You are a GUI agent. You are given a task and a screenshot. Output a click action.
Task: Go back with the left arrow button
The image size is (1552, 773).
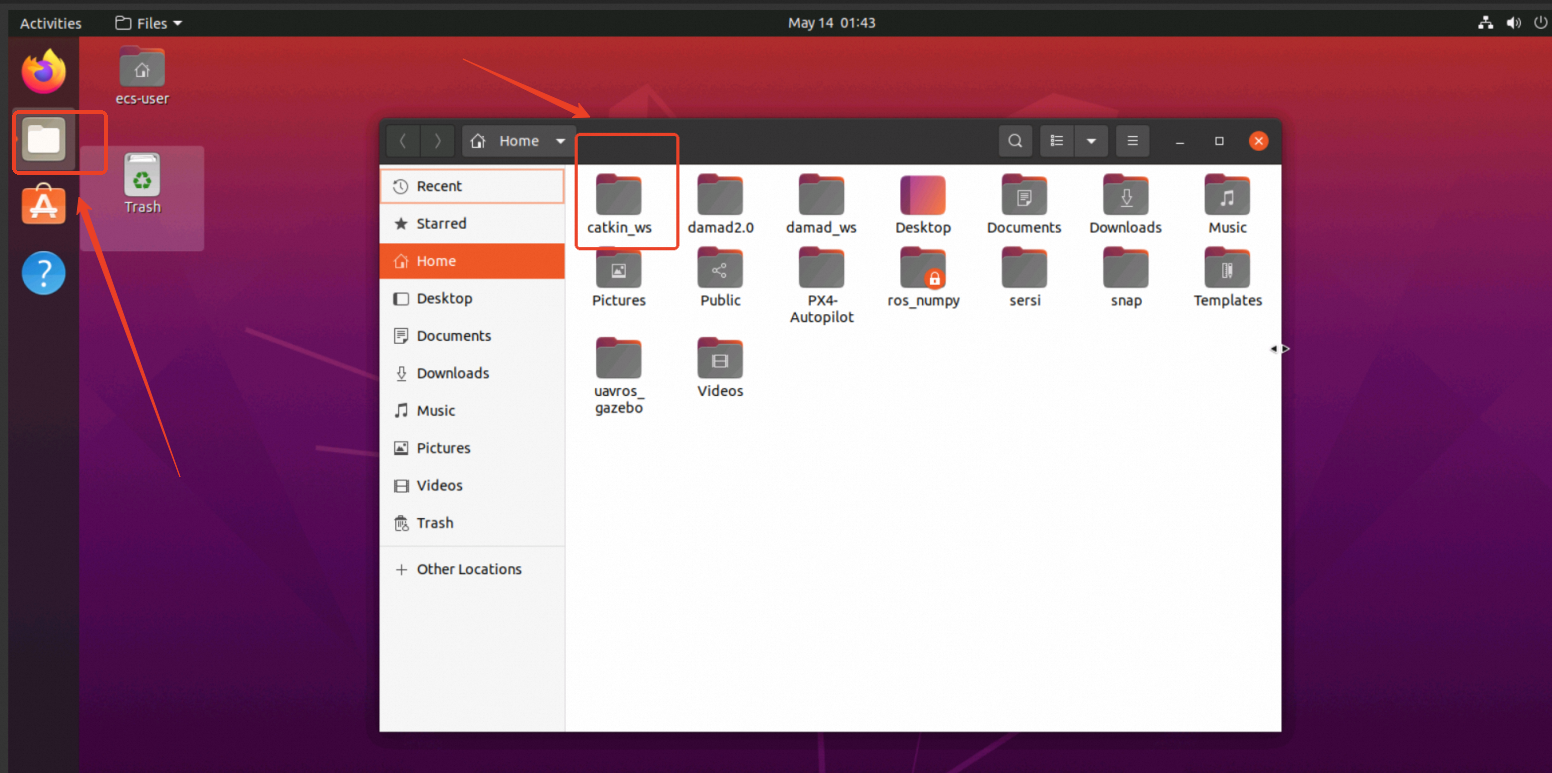[403, 141]
